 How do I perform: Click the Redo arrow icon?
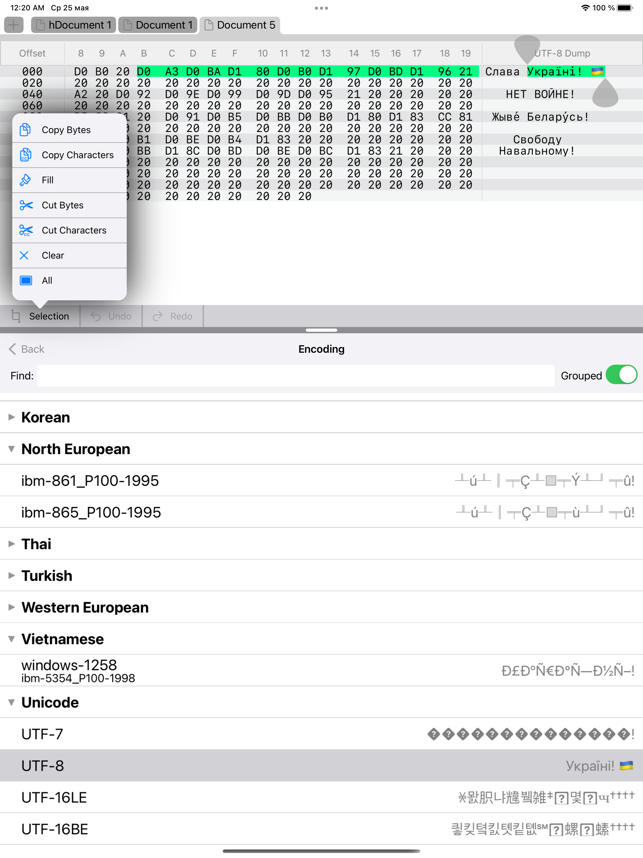coord(158,316)
